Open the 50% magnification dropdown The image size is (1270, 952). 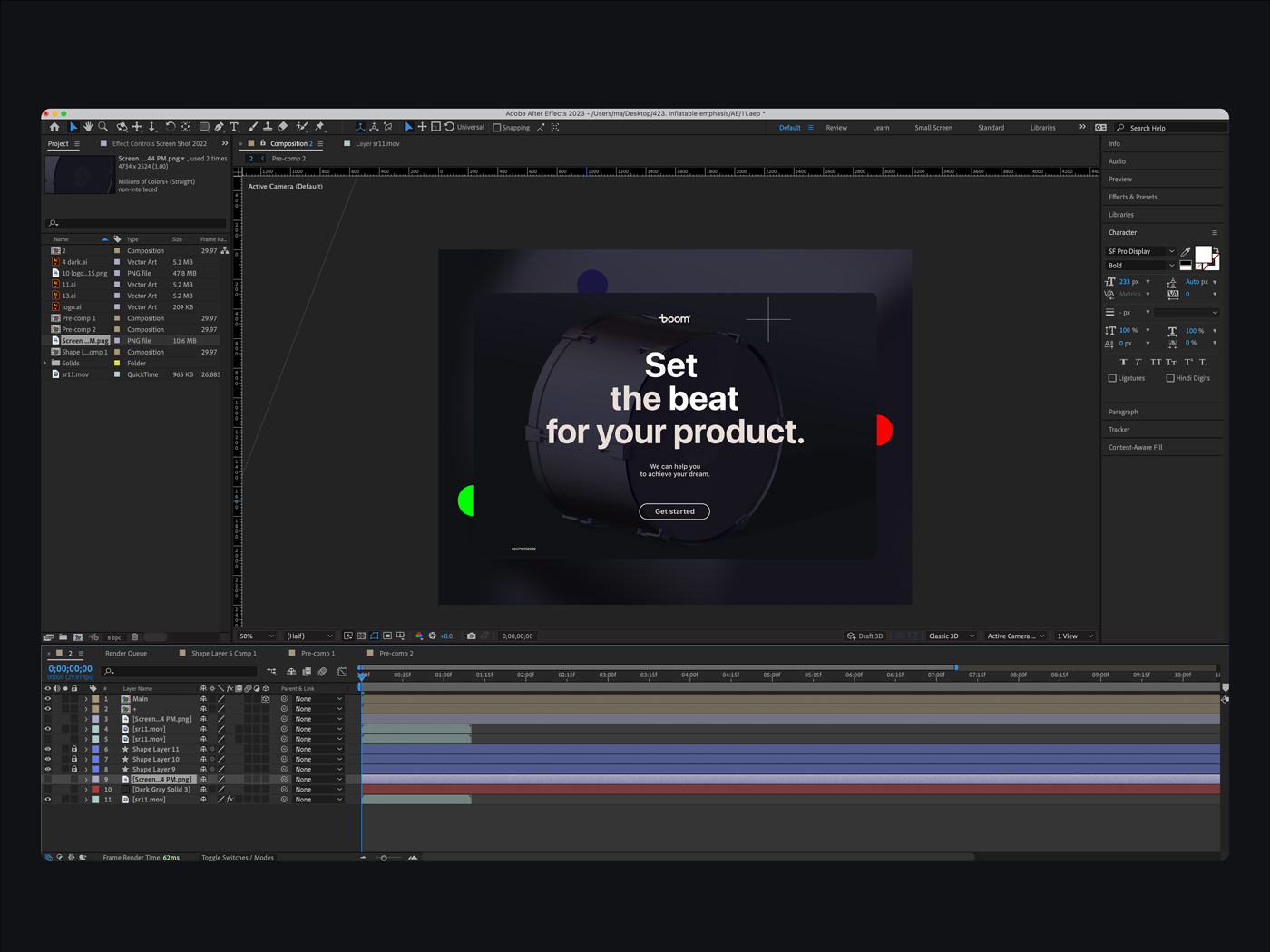pyautogui.click(x=257, y=636)
